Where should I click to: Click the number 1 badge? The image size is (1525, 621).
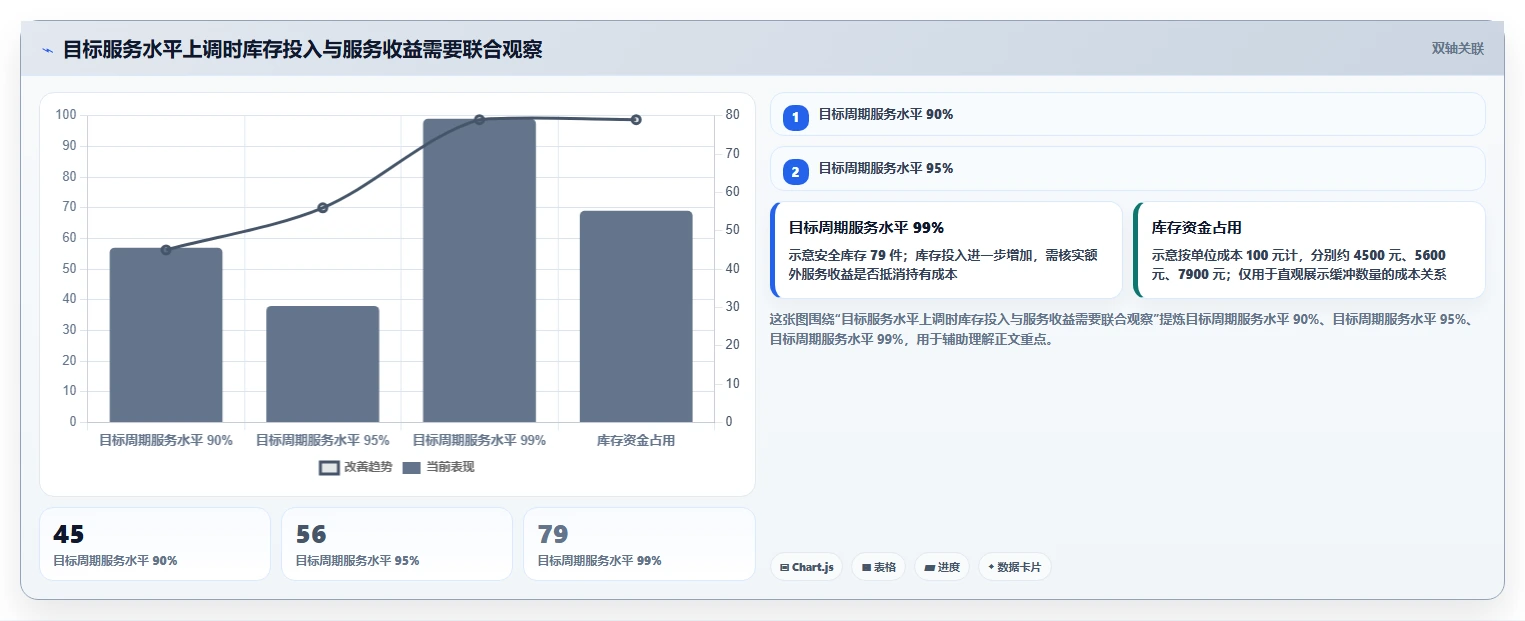pos(795,118)
